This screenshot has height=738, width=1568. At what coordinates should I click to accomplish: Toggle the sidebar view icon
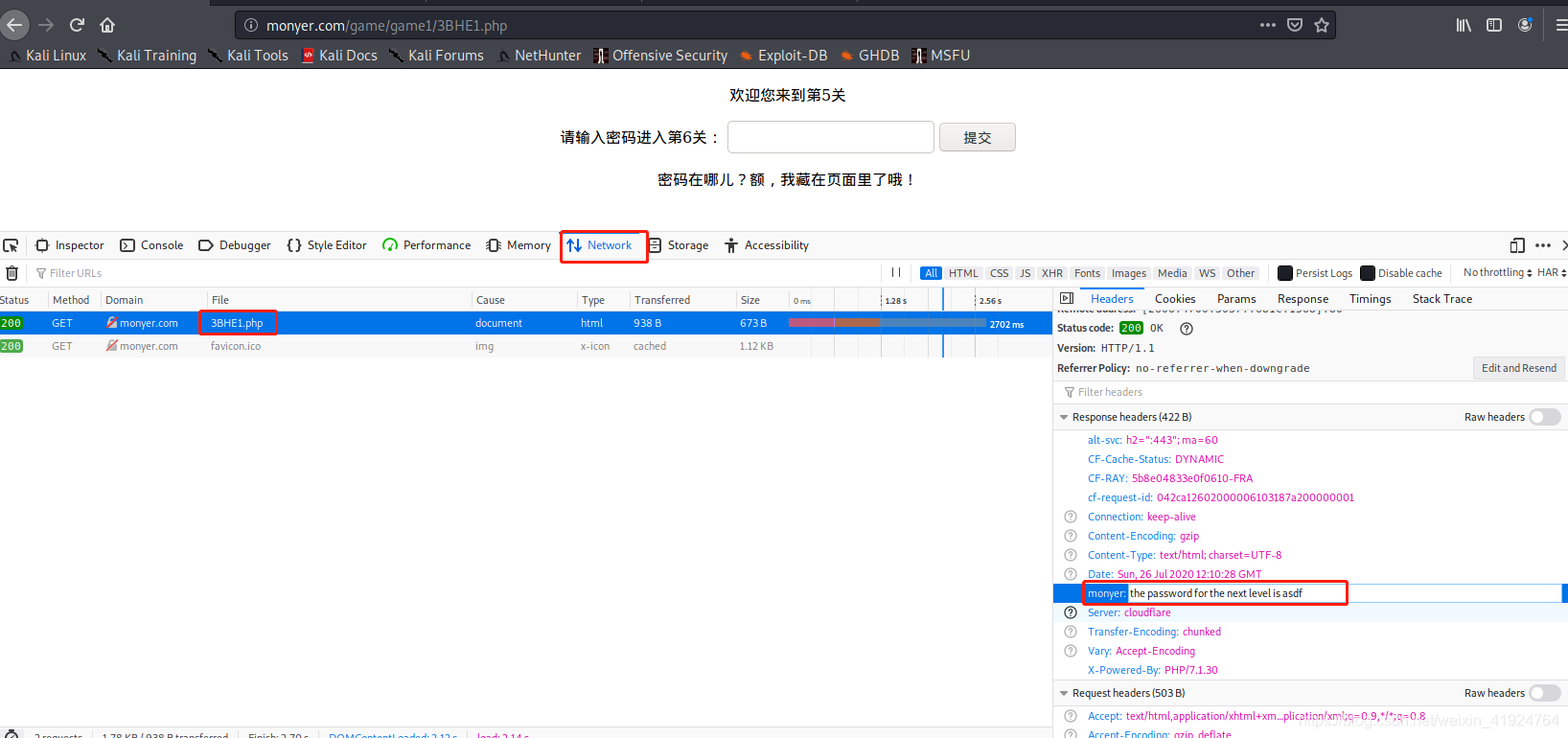click(x=1494, y=25)
